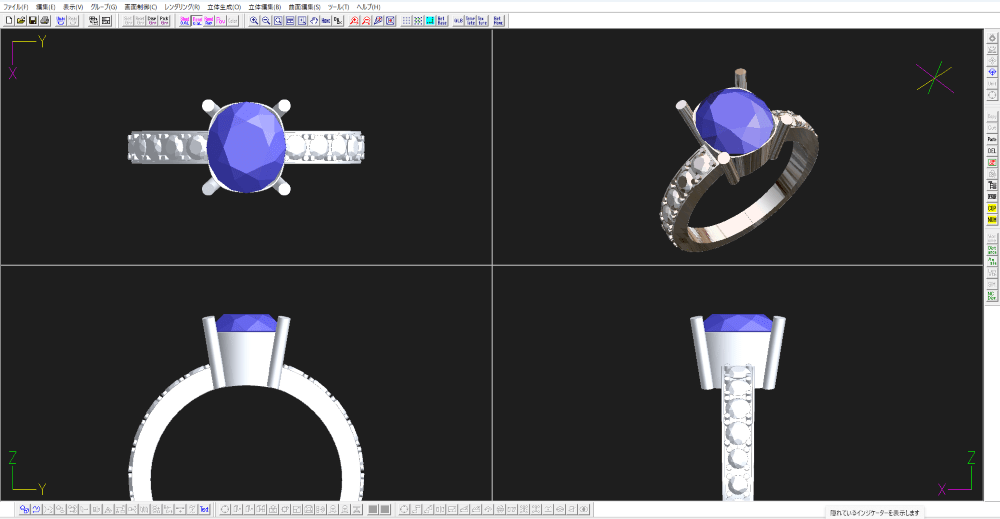Open the 表示(V) menu

click(x=73, y=6)
